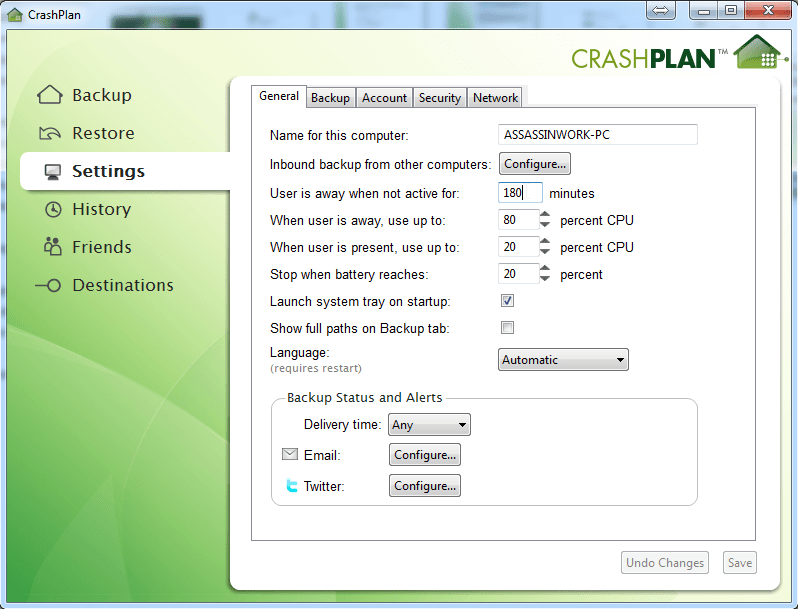Screen dimensions: 798x609
Task: Click the CrashPlan title bar app icon
Action: click(x=15, y=15)
